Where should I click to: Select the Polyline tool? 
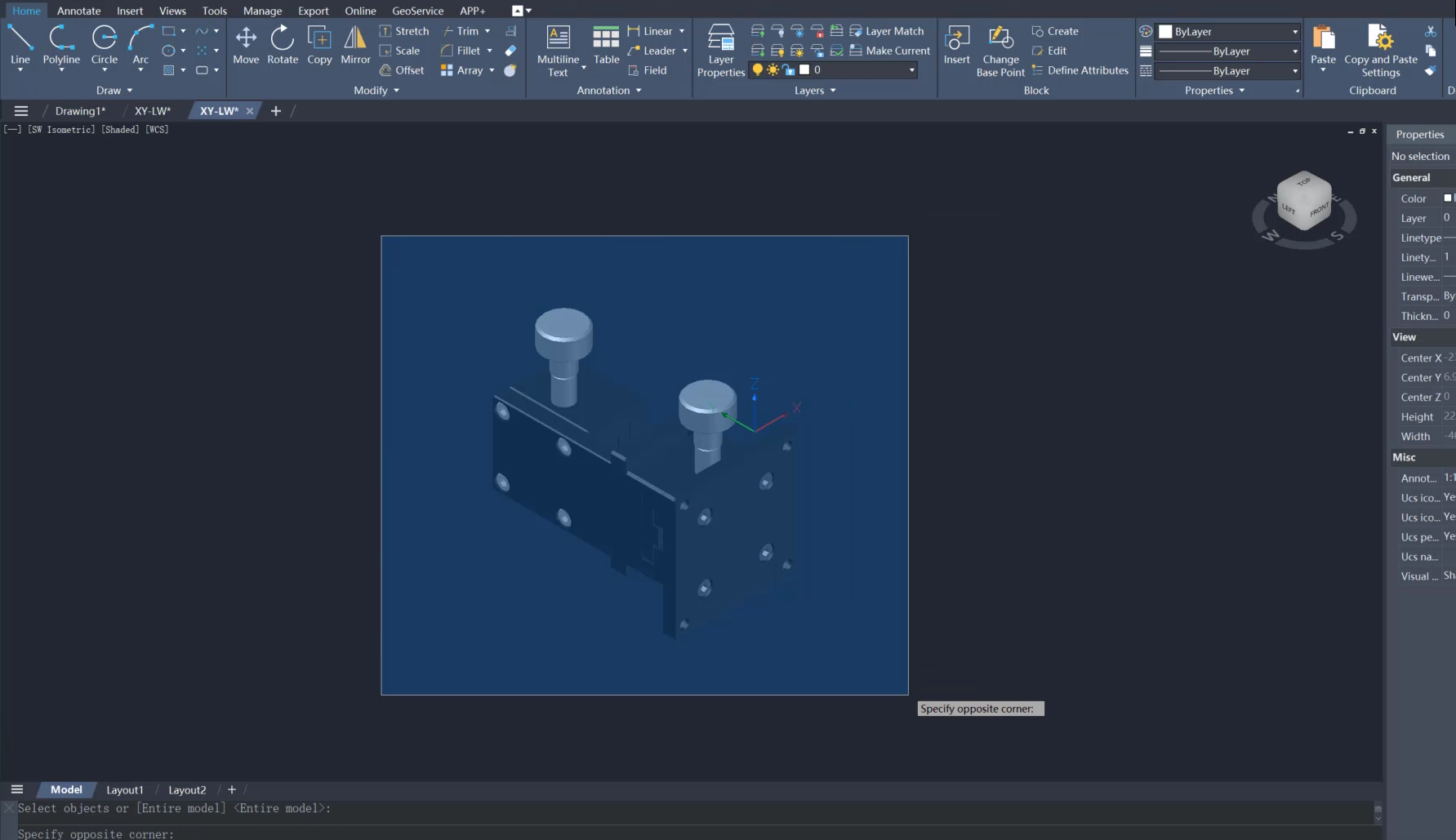point(61,45)
